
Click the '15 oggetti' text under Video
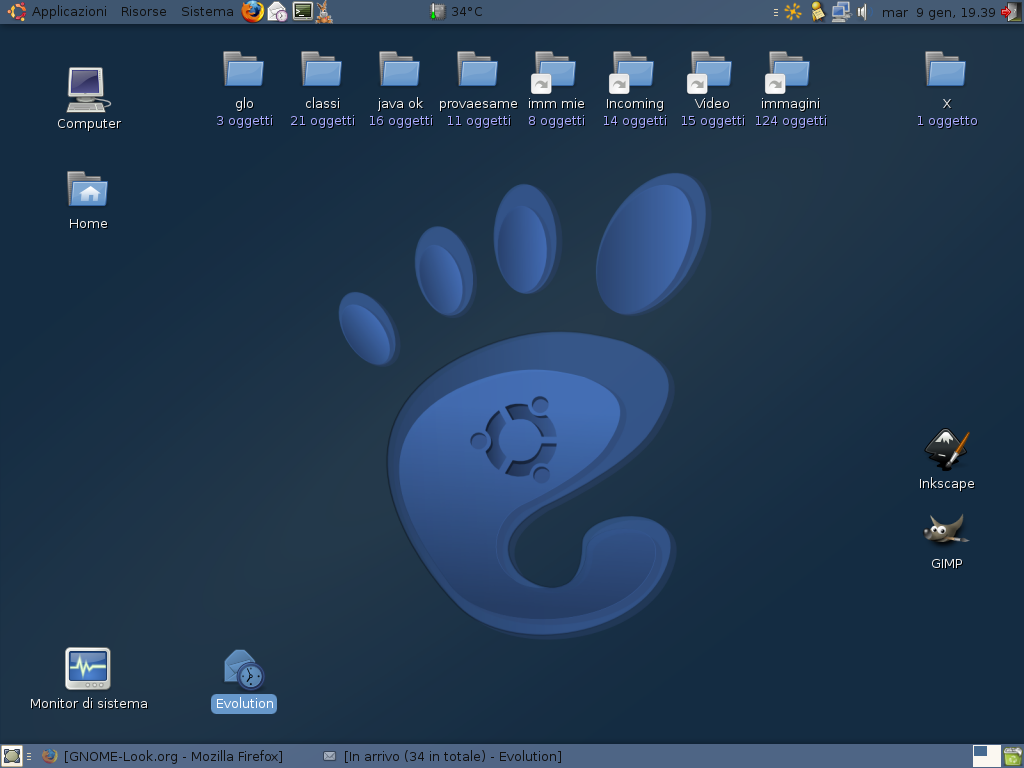tap(712, 121)
